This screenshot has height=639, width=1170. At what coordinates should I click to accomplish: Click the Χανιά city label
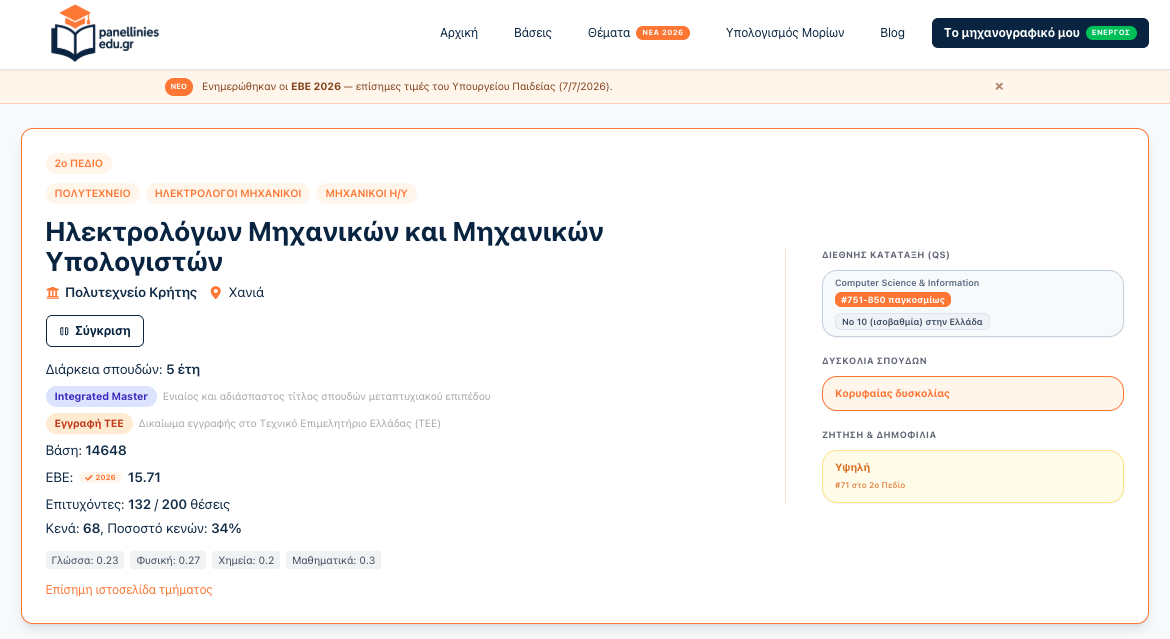pos(246,293)
